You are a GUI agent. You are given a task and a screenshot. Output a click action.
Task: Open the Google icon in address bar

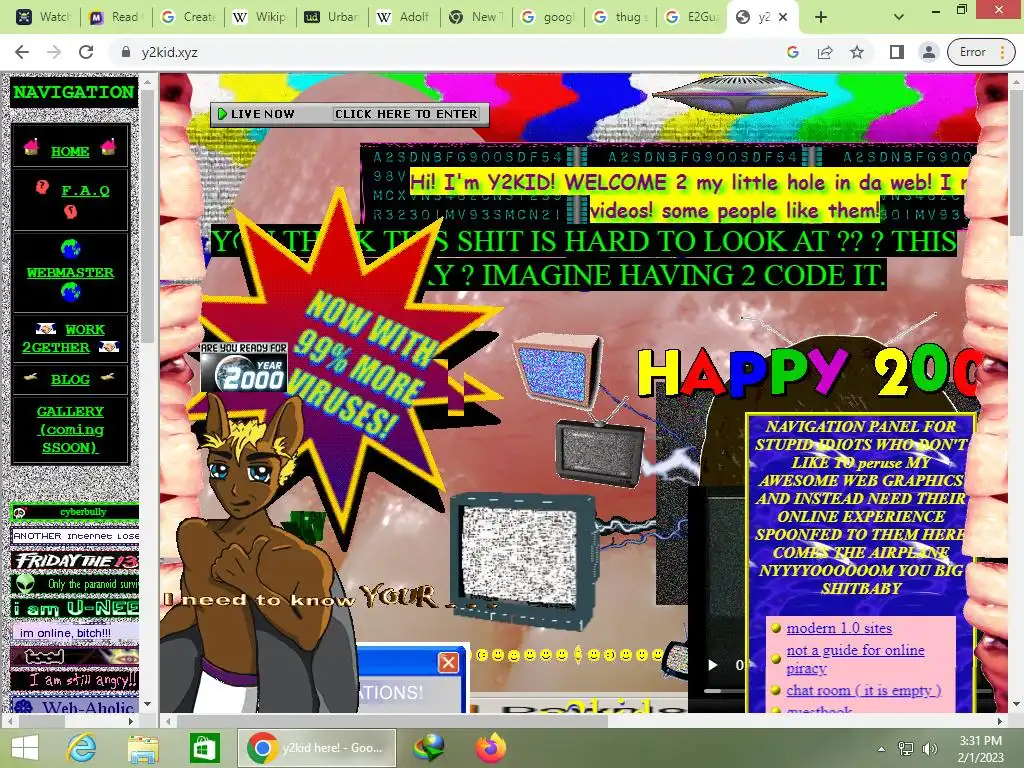pos(793,52)
